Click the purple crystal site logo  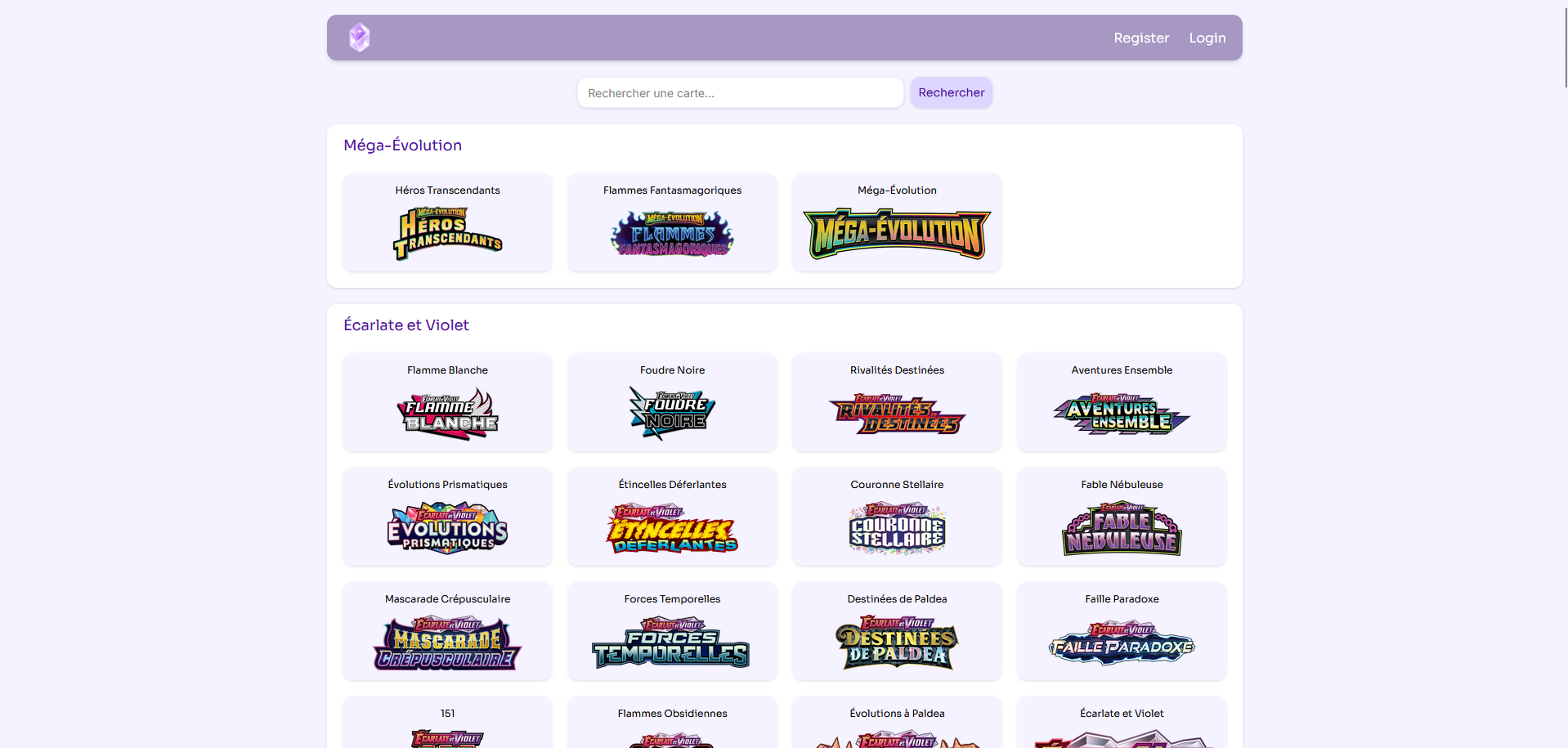tap(360, 38)
